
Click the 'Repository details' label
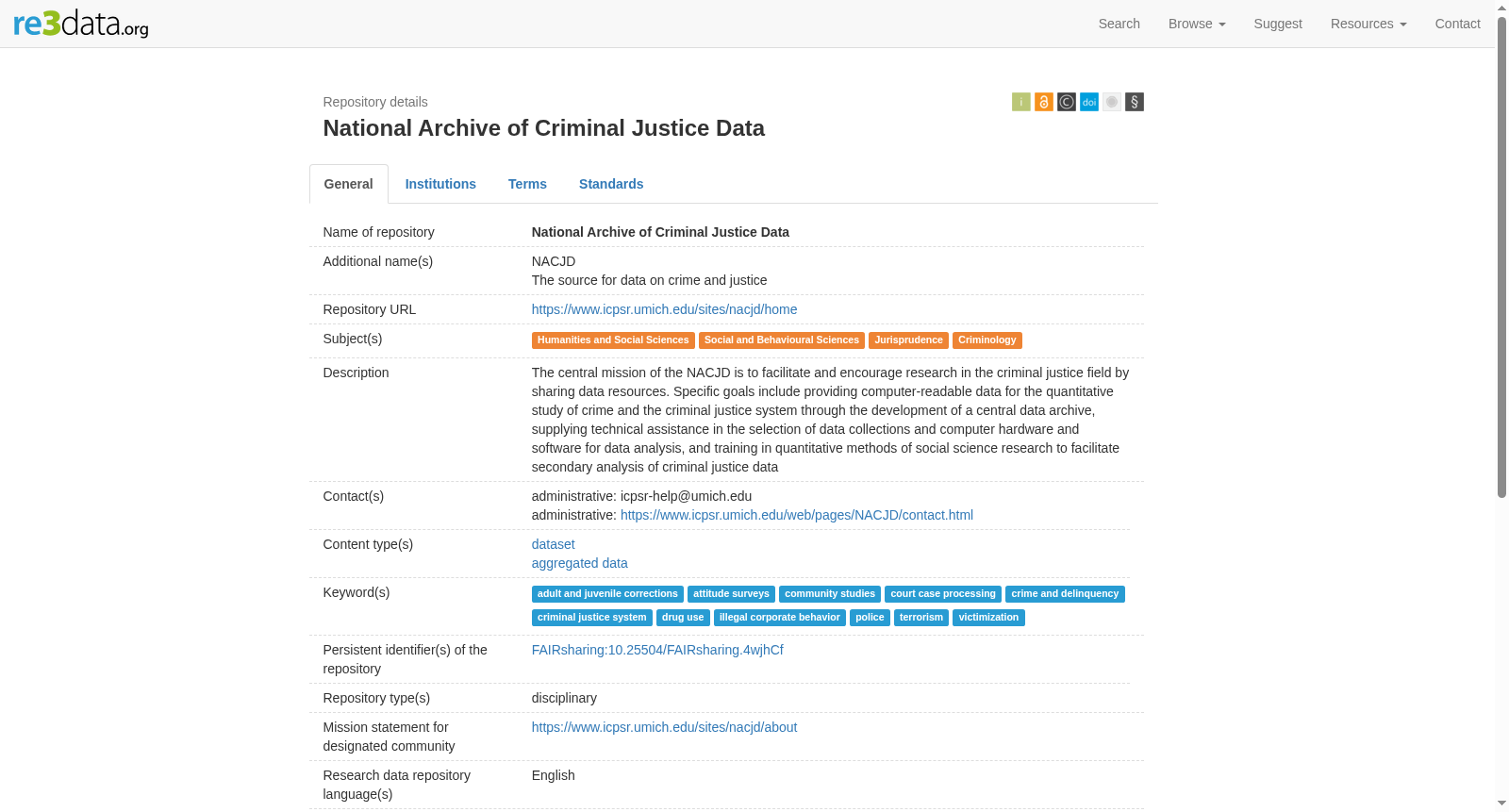click(375, 102)
